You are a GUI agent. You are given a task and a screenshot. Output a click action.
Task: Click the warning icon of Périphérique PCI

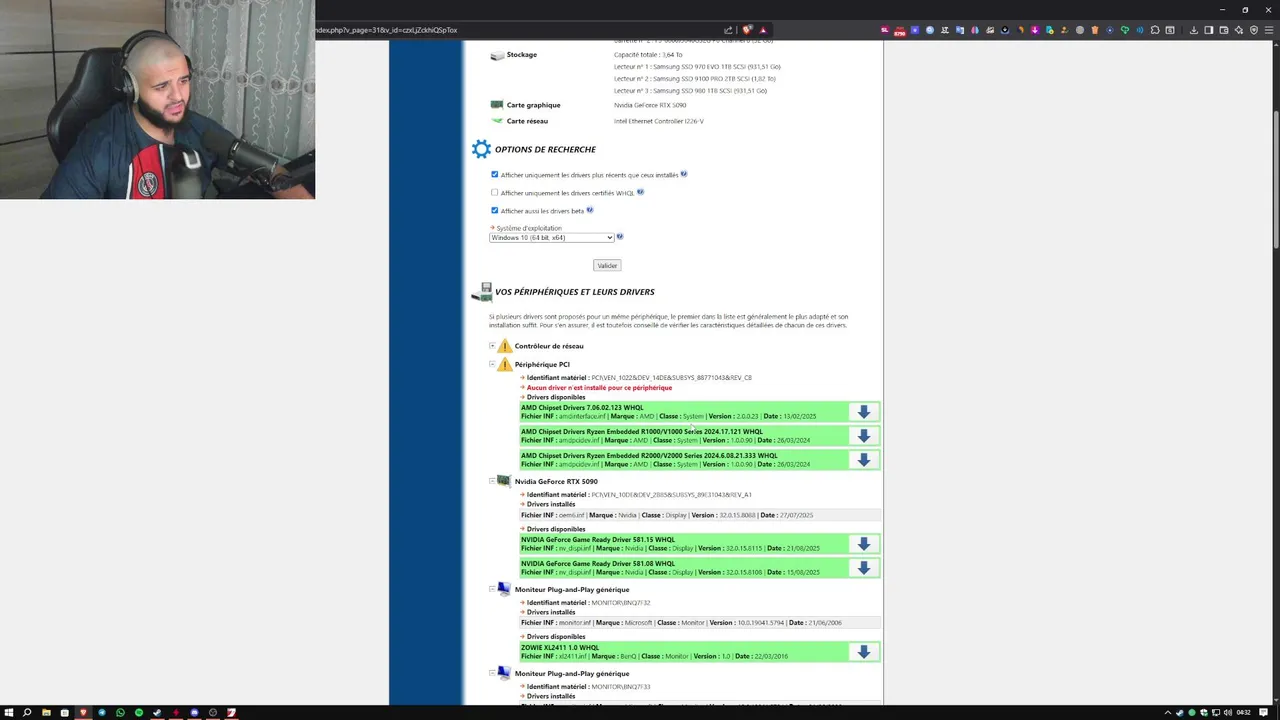pyautogui.click(x=505, y=364)
